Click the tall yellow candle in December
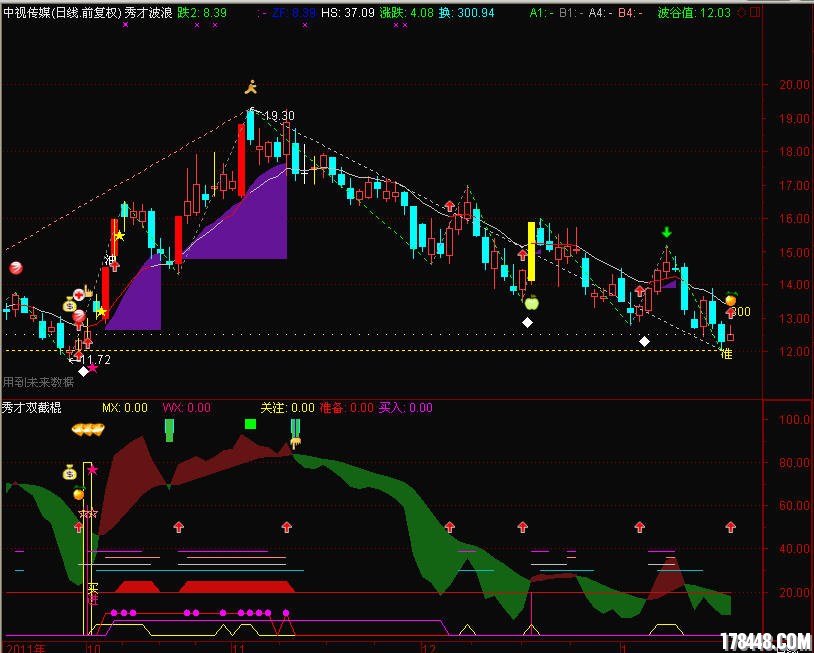Image resolution: width=814 pixels, height=653 pixels. click(531, 252)
